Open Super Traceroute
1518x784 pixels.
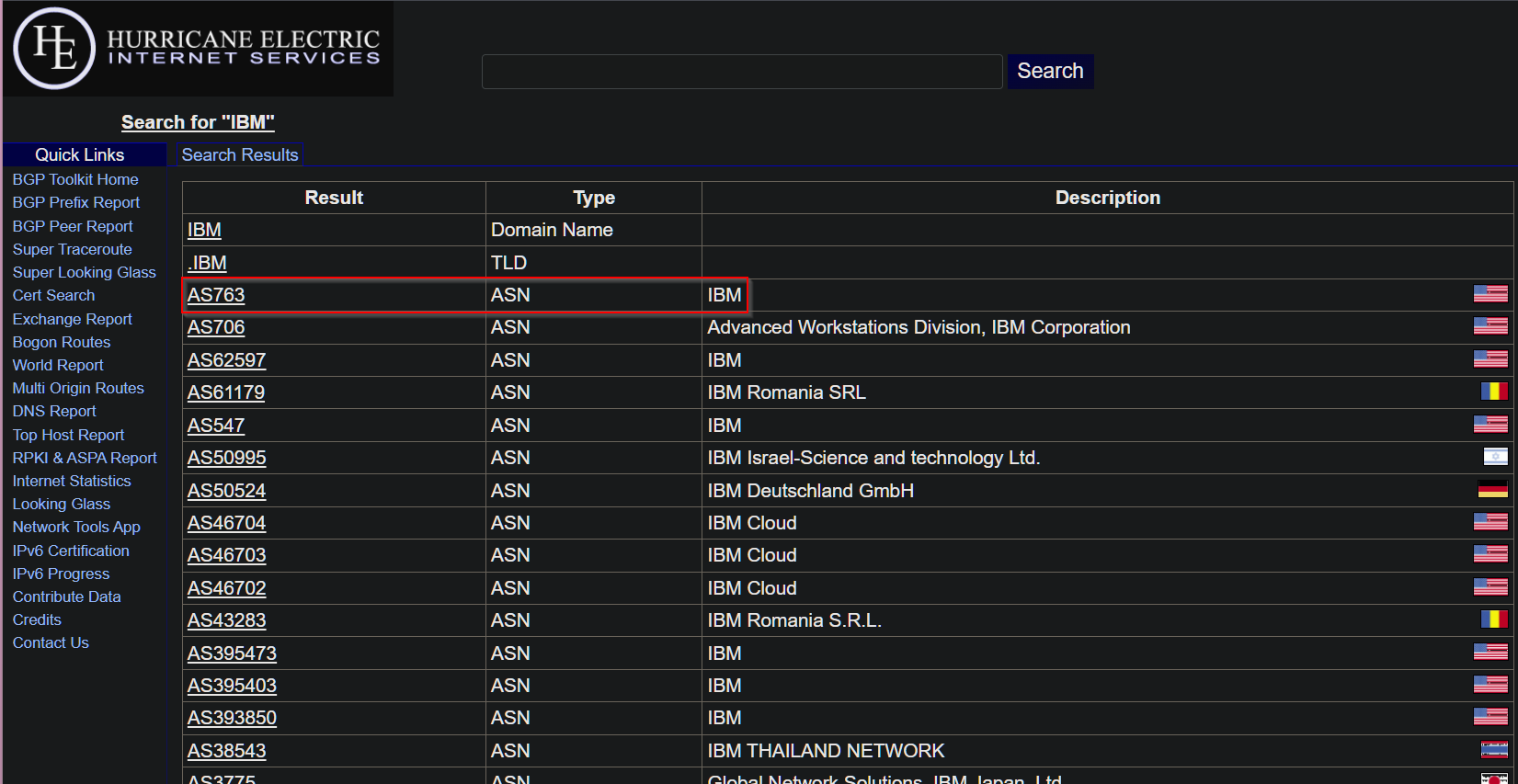tap(73, 249)
